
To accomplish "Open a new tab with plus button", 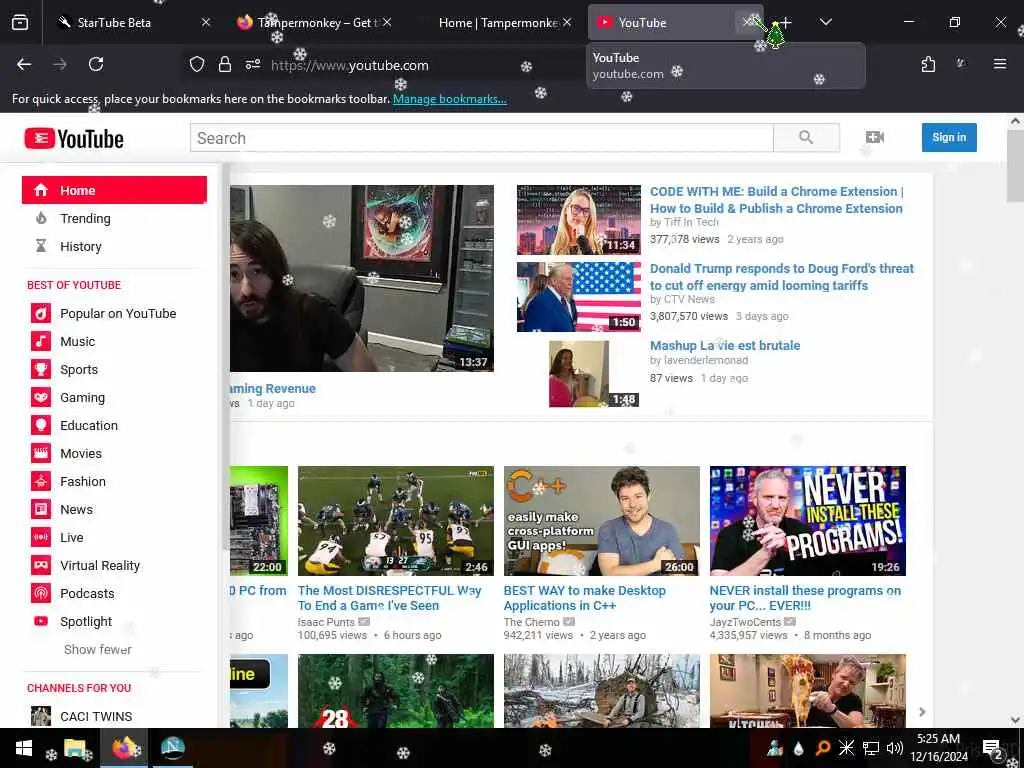I will coord(786,22).
